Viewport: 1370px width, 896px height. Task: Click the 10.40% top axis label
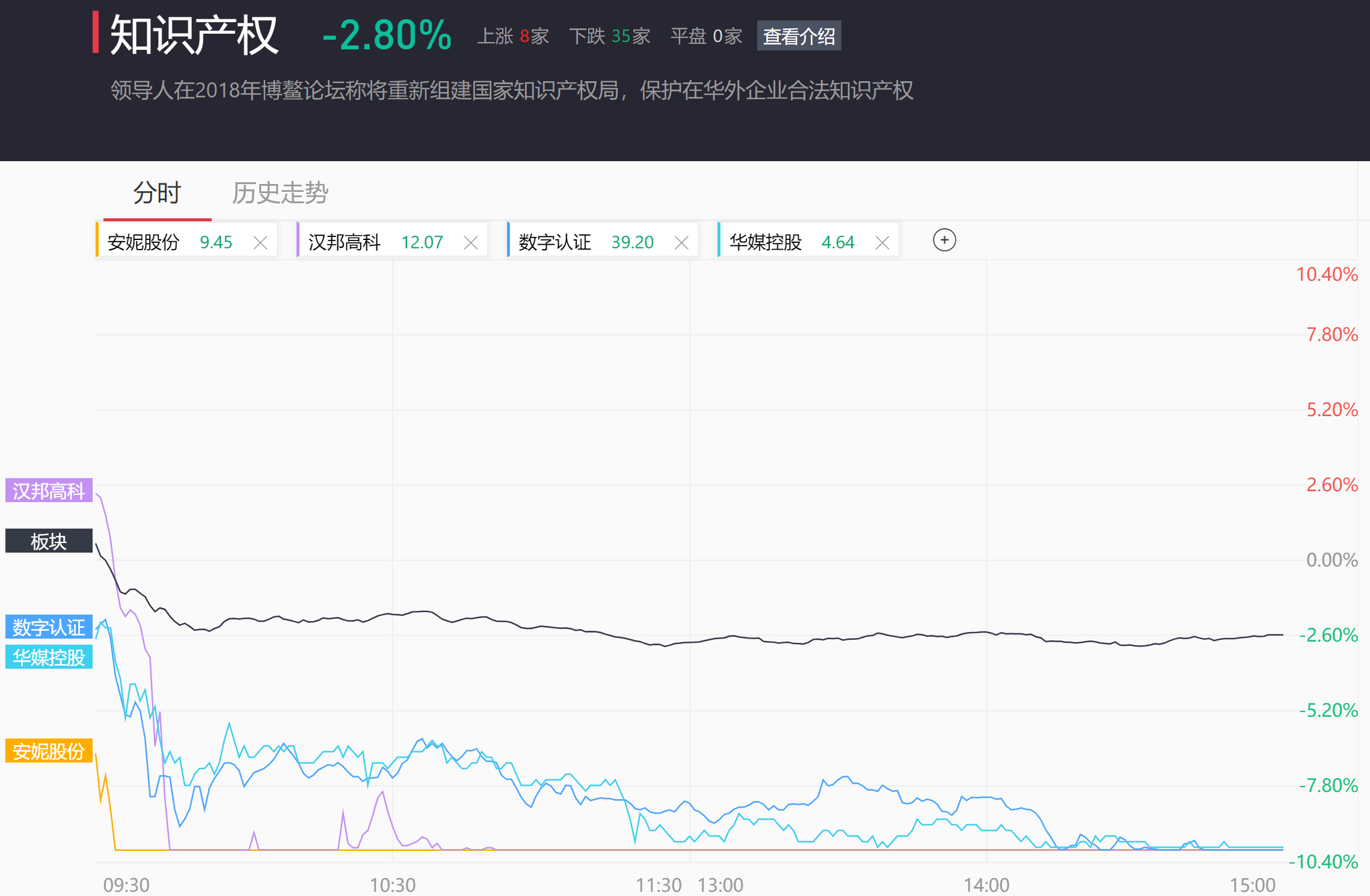tap(1327, 274)
